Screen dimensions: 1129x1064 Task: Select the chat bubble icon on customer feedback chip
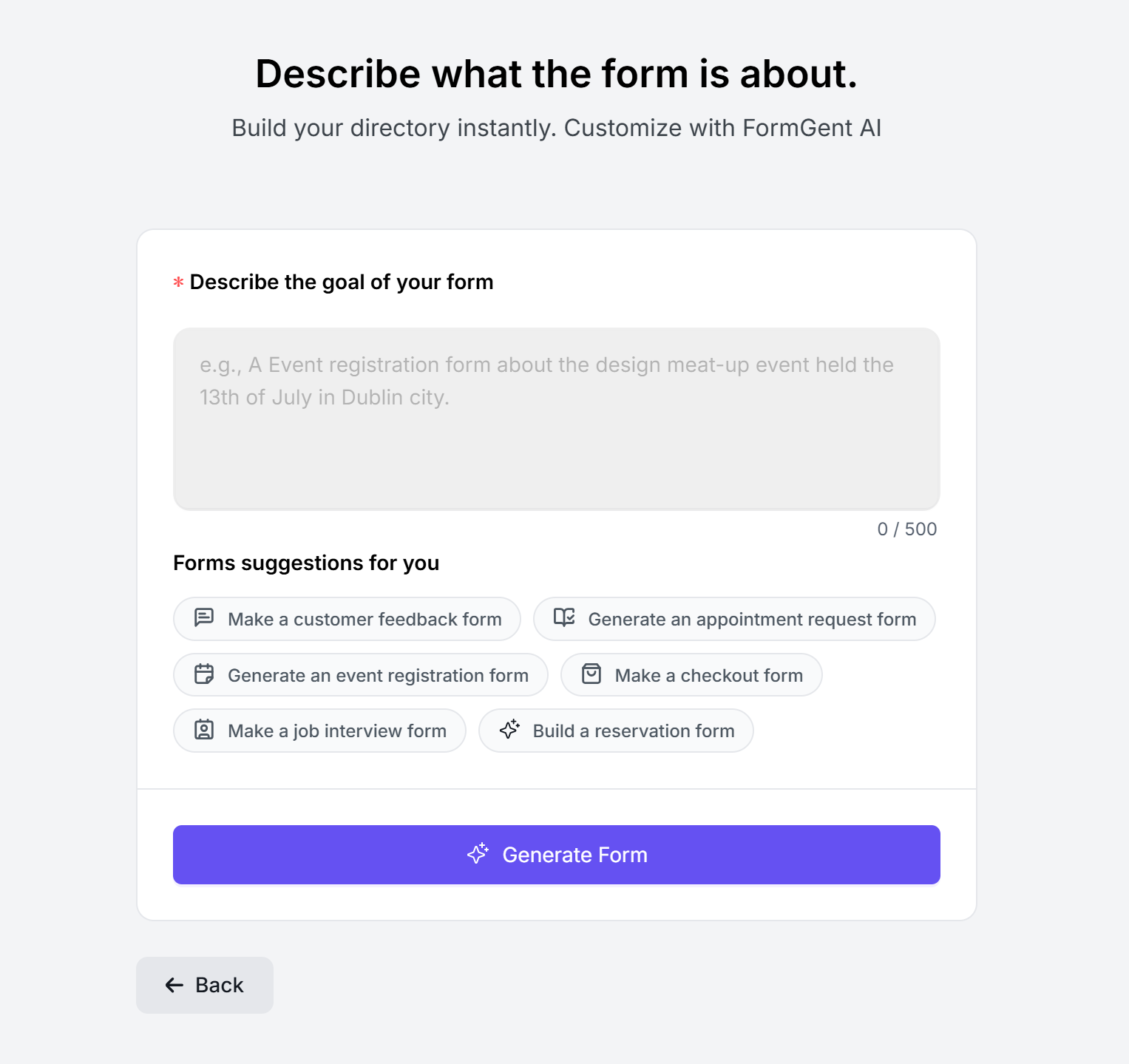tap(204, 618)
